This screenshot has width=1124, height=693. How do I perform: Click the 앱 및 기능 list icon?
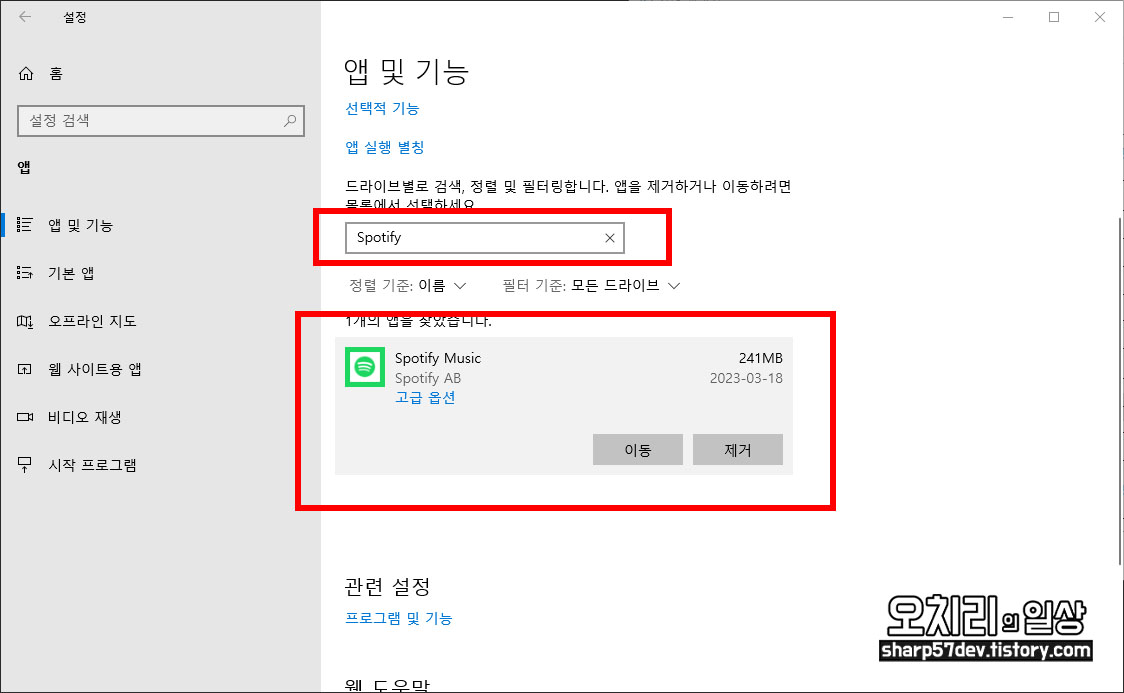click(24, 225)
